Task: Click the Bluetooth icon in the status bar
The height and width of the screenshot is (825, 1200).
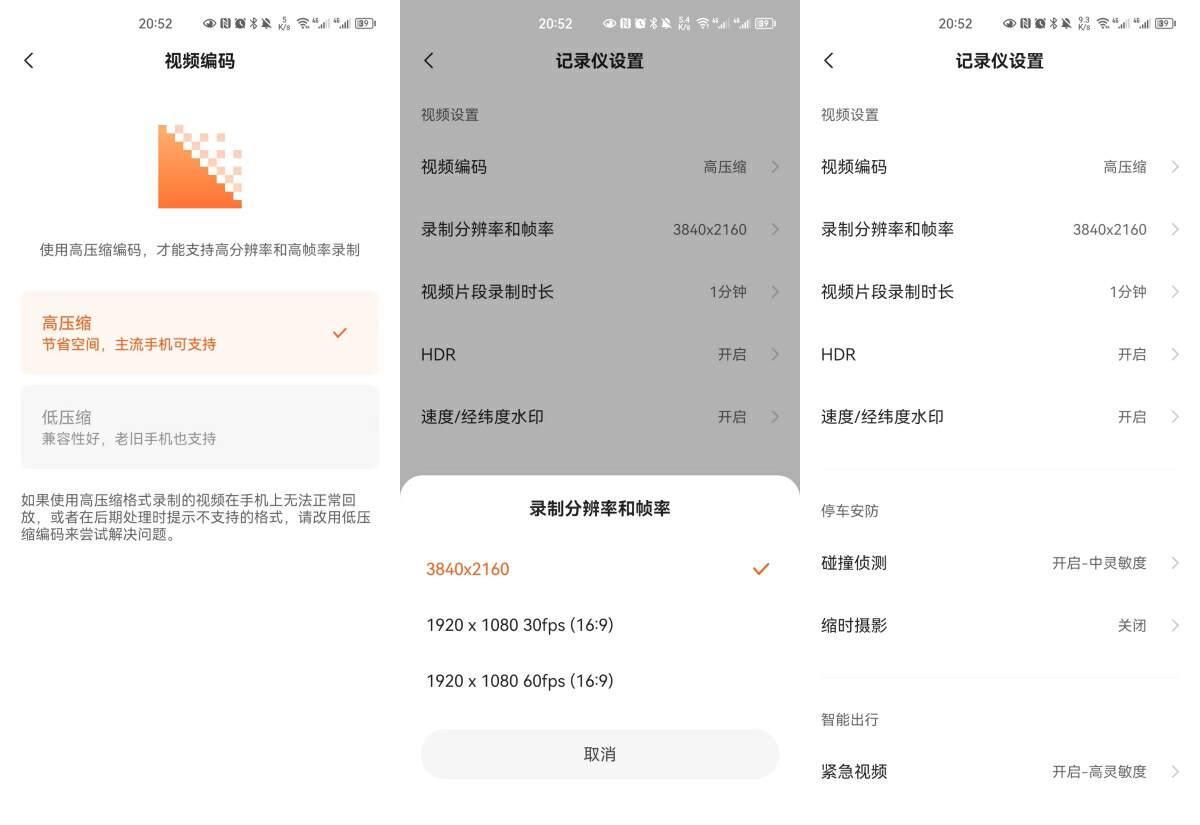Action: [x=253, y=23]
